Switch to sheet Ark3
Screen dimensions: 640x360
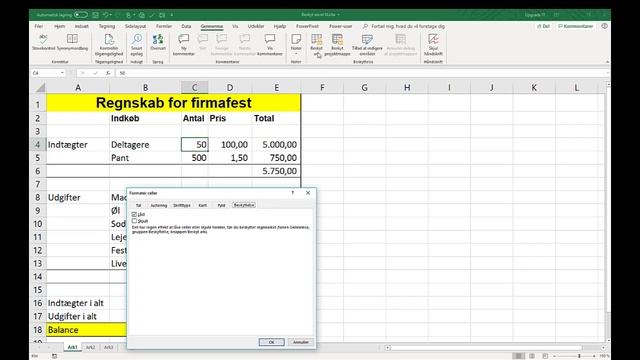coord(108,347)
